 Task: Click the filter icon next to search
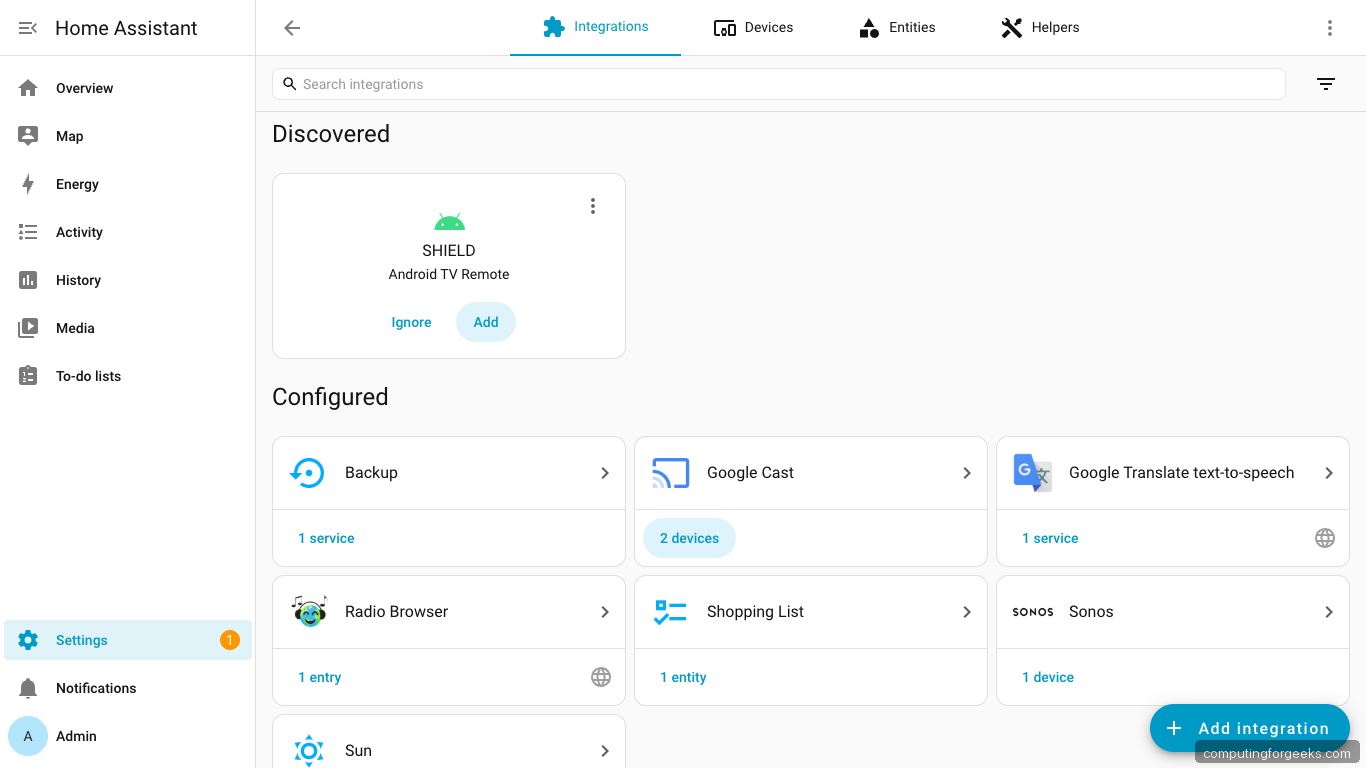[1326, 84]
